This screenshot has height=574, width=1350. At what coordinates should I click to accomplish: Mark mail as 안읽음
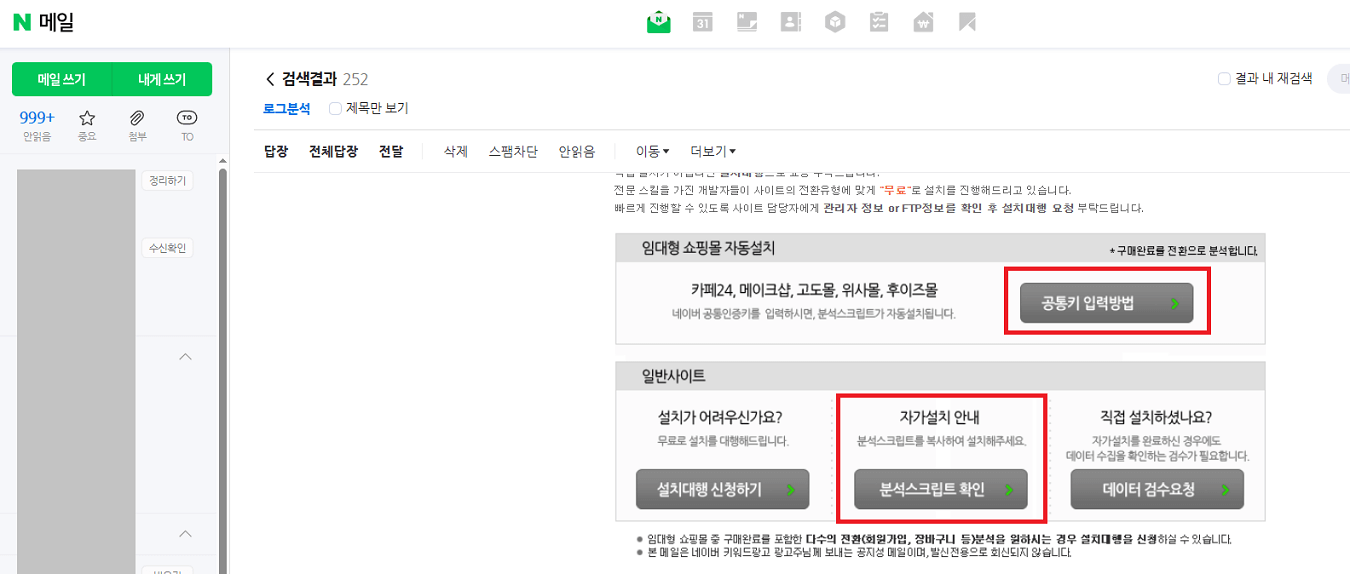point(577,152)
